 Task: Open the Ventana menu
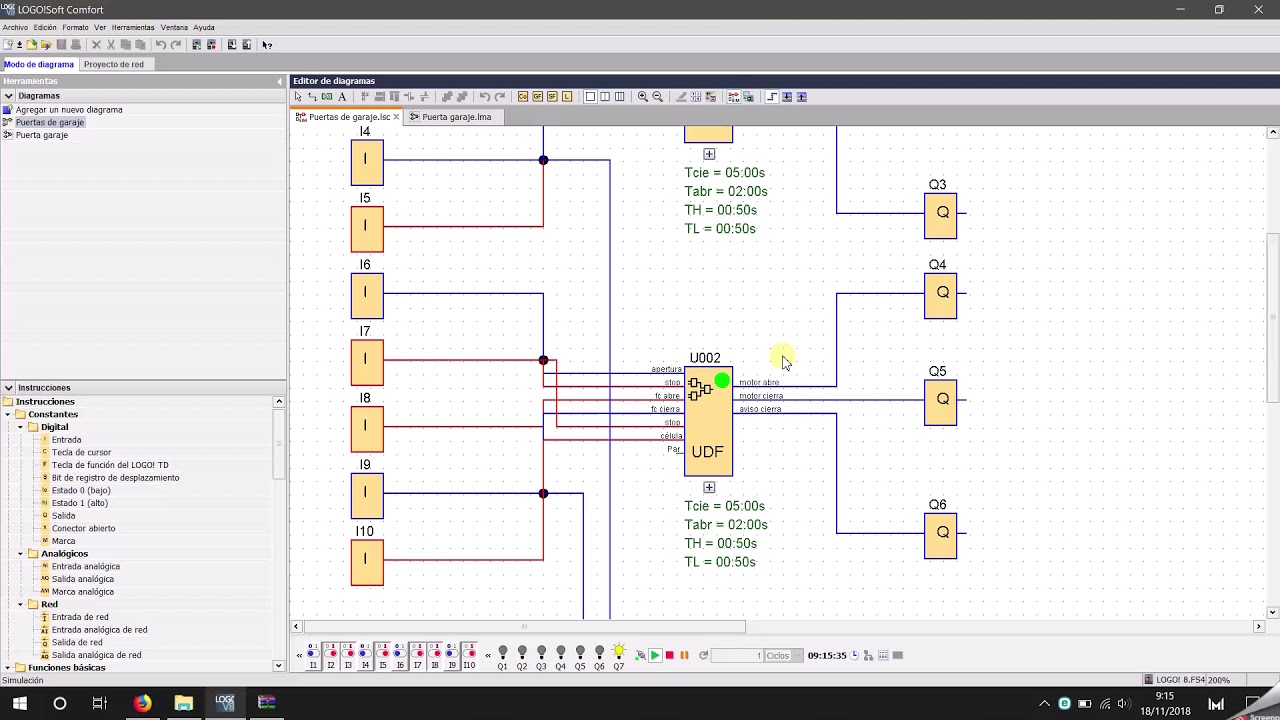[174, 28]
